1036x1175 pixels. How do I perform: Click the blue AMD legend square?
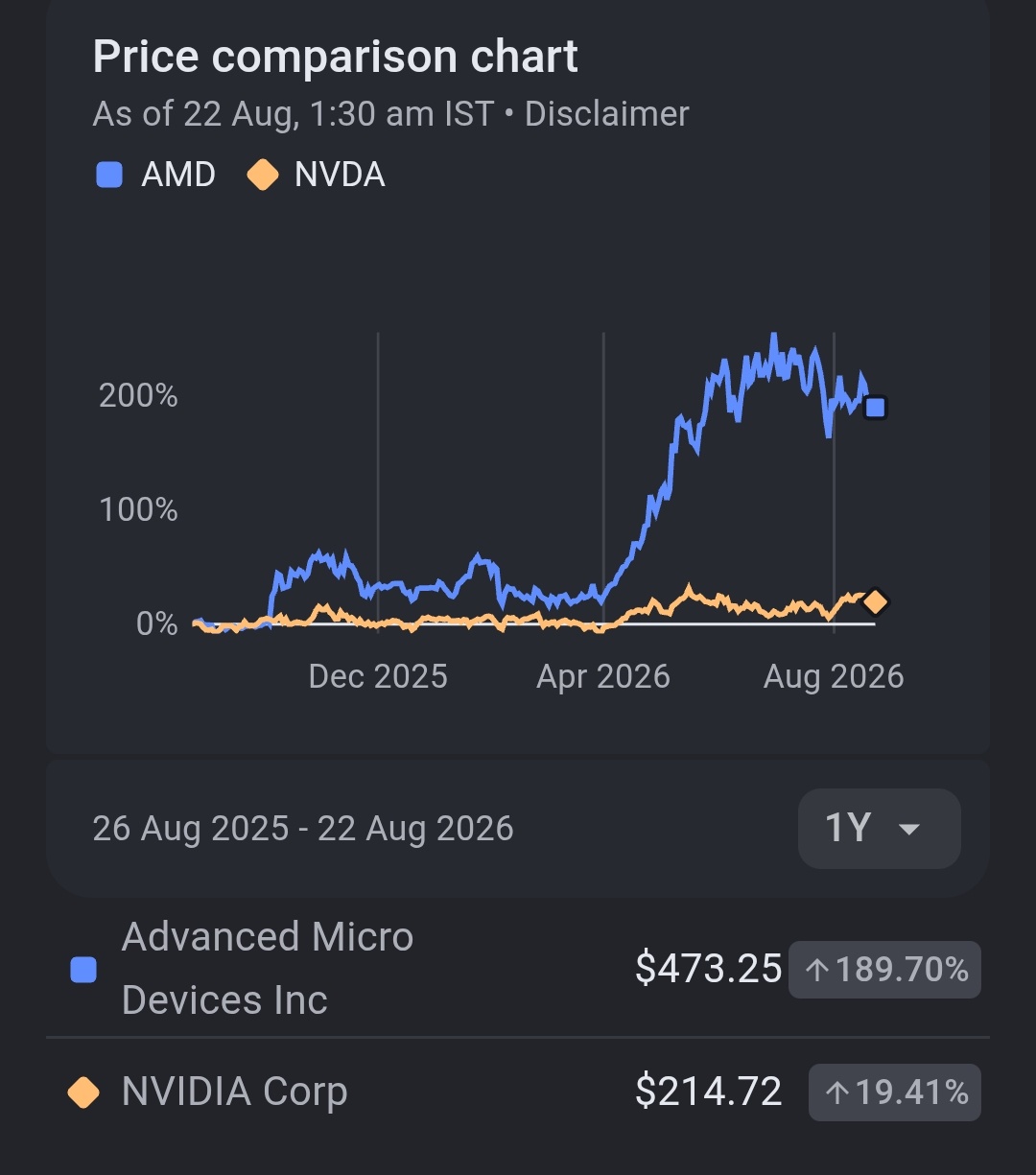[109, 176]
